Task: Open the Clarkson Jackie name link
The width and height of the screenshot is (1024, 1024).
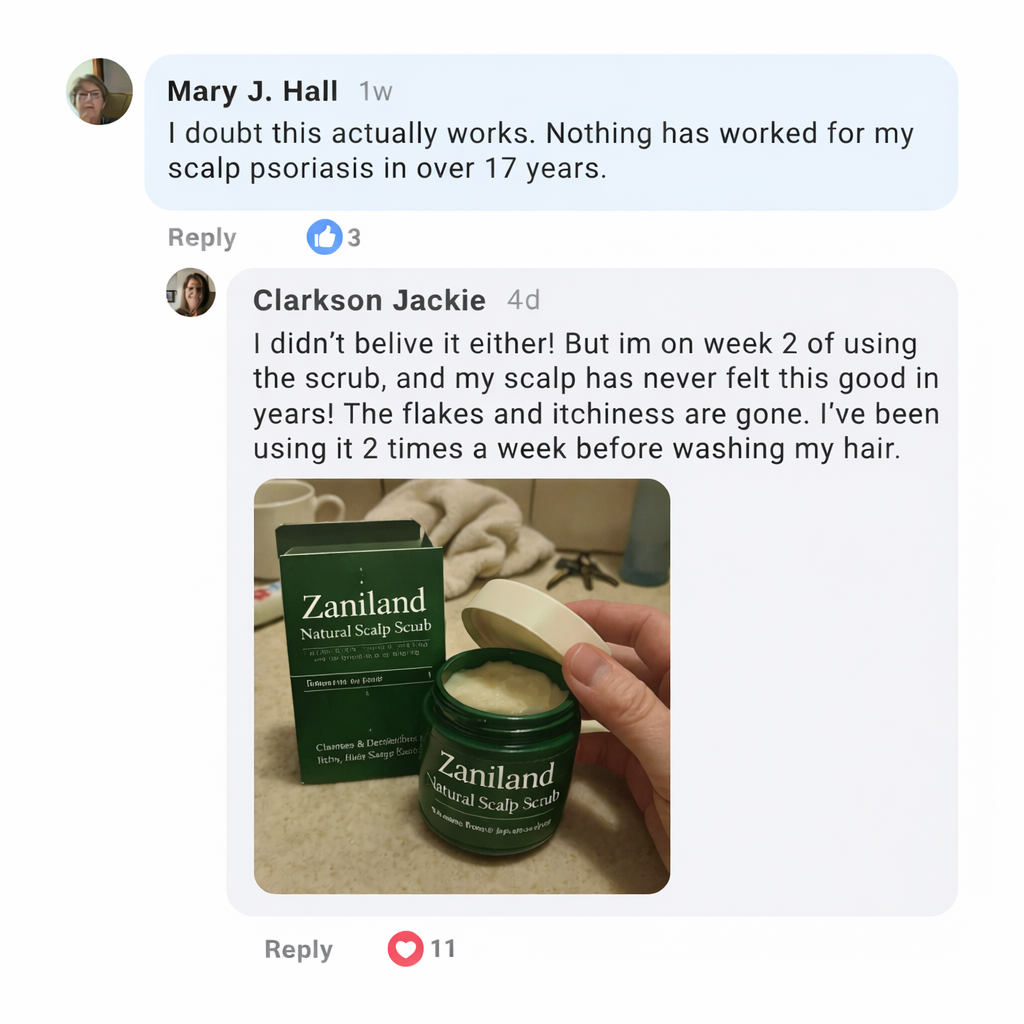Action: click(x=369, y=300)
